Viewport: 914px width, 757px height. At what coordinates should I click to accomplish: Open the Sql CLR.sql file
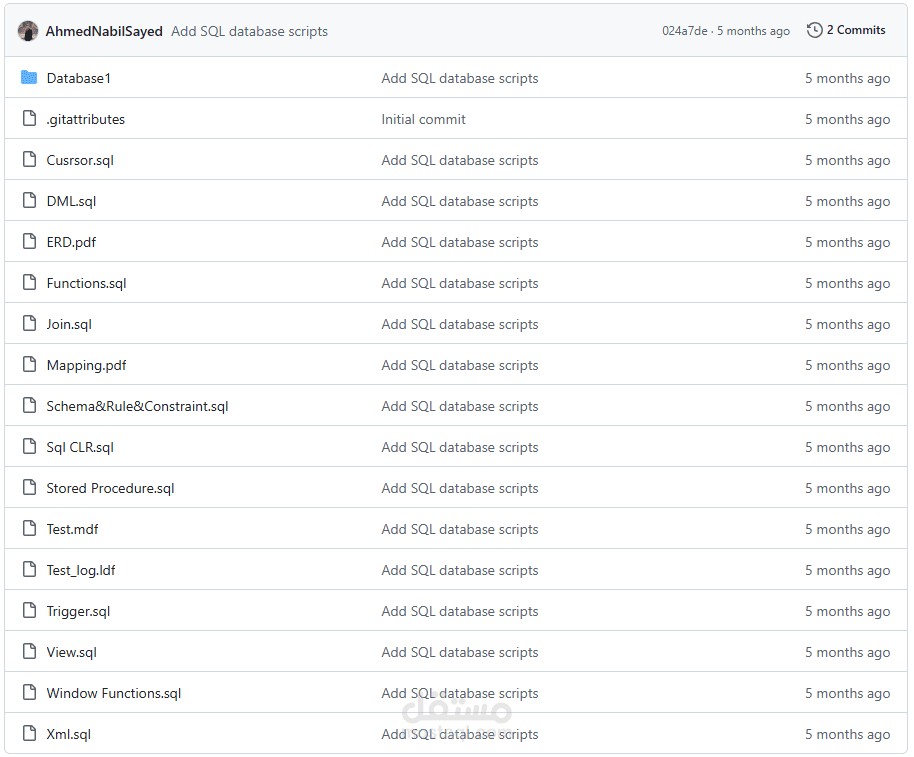[80, 448]
